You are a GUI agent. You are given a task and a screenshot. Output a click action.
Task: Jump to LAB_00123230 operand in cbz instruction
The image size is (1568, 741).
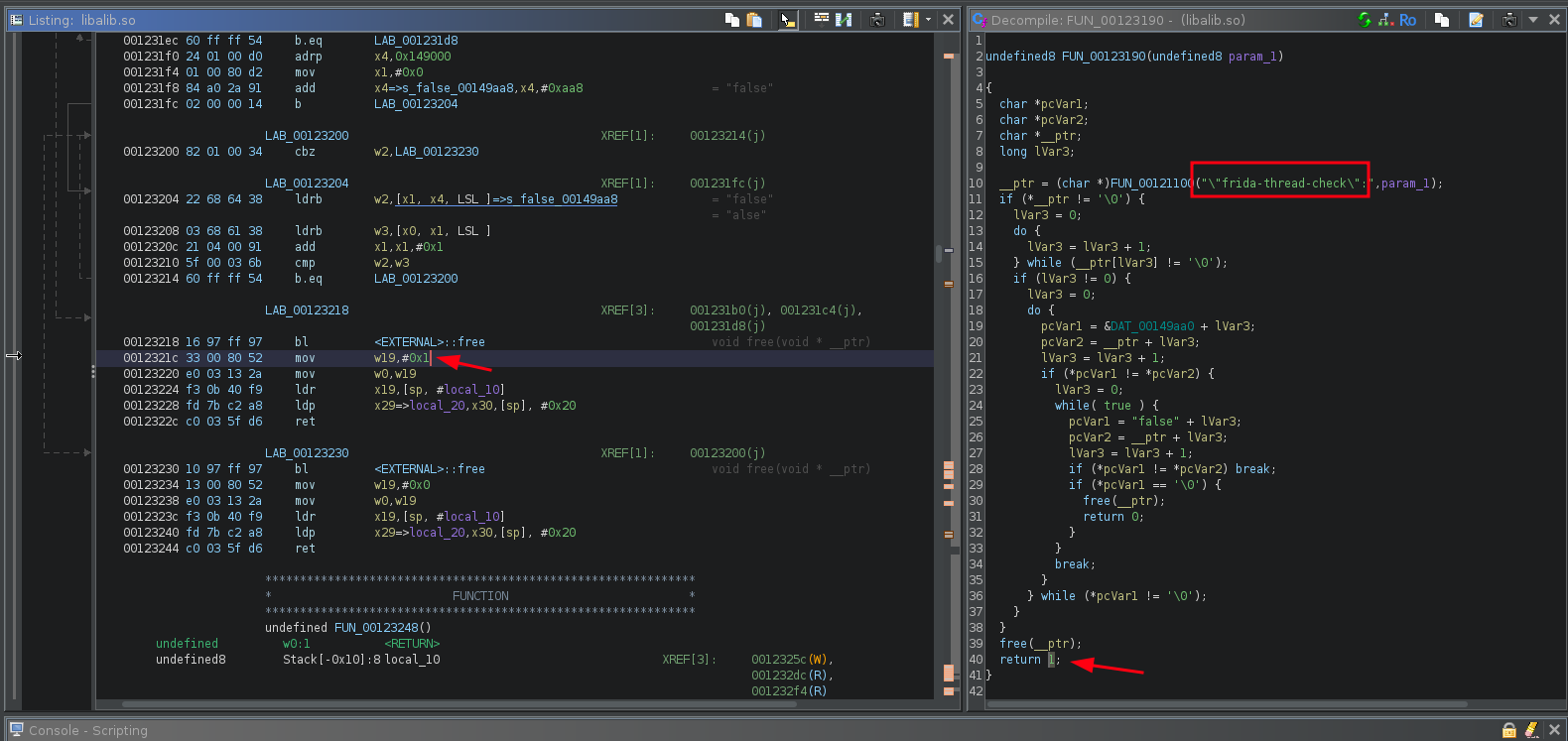[437, 152]
